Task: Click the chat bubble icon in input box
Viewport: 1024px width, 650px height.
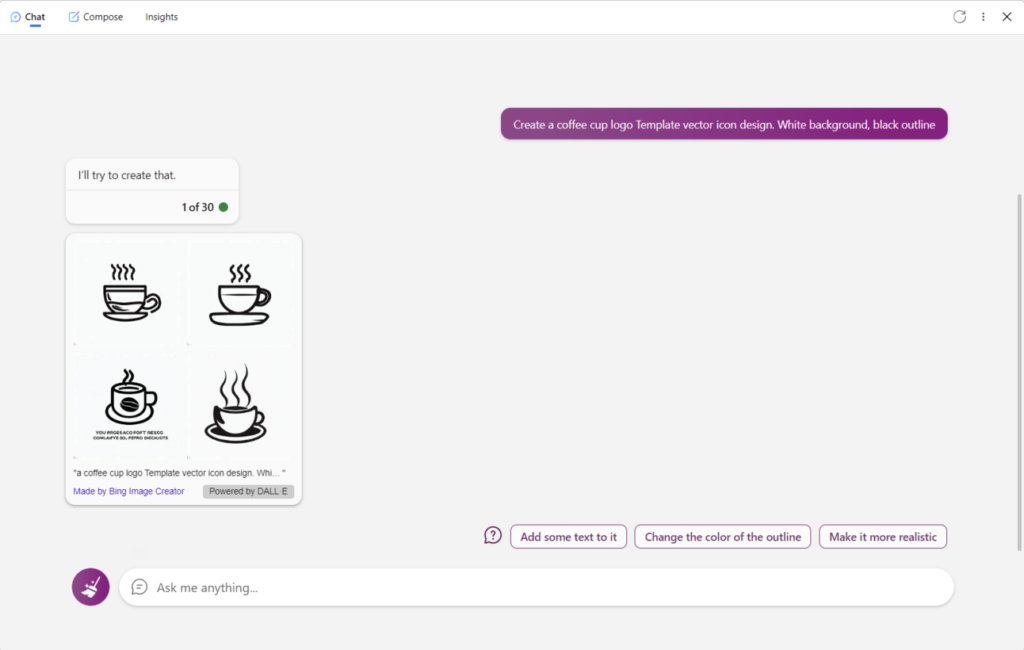Action: coord(139,587)
